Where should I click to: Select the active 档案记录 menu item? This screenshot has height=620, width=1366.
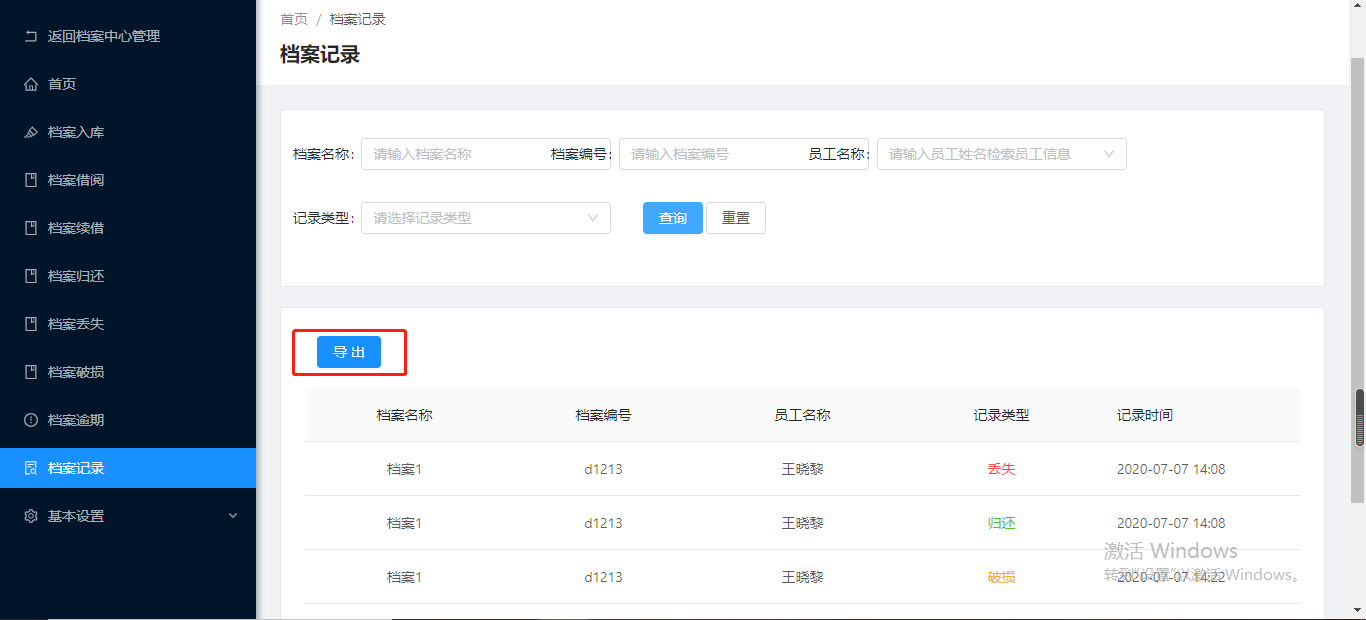point(128,468)
